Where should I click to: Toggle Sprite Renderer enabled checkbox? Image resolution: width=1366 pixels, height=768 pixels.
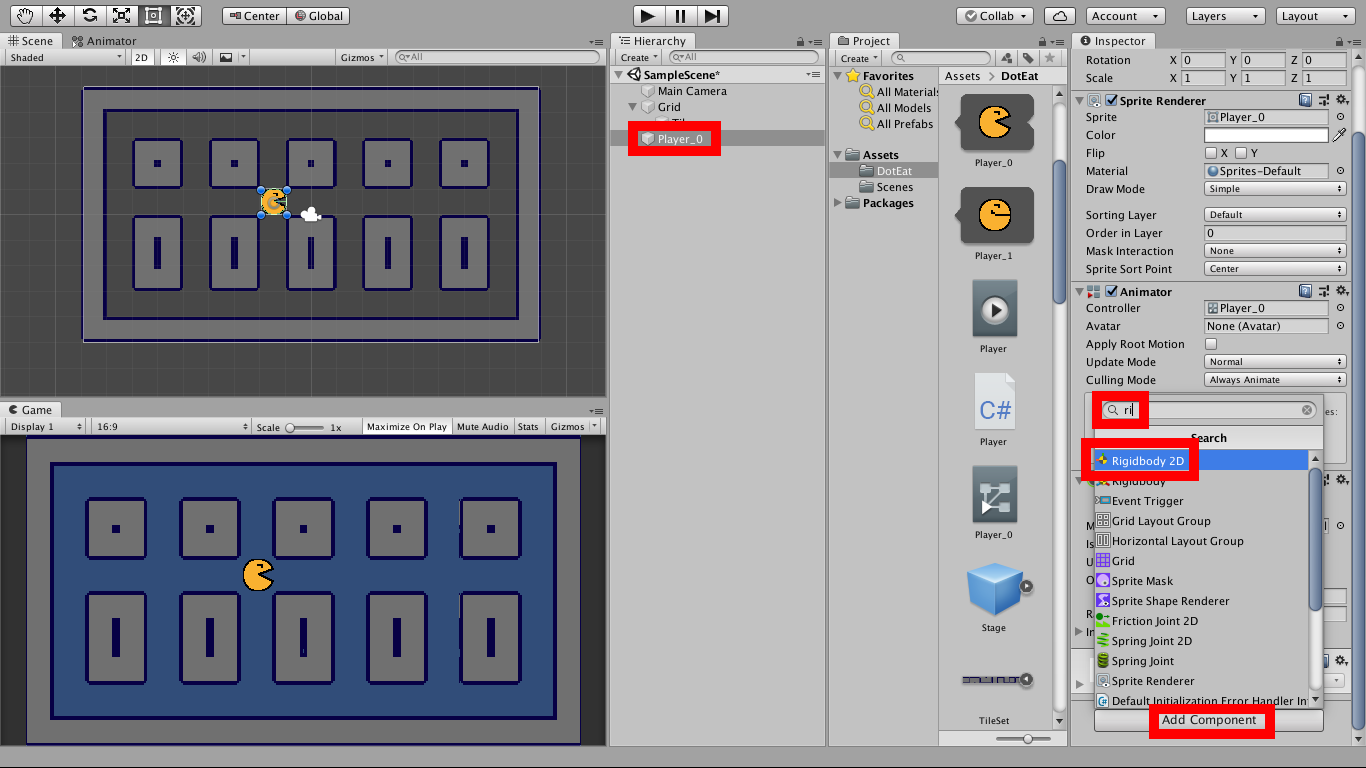point(1111,100)
